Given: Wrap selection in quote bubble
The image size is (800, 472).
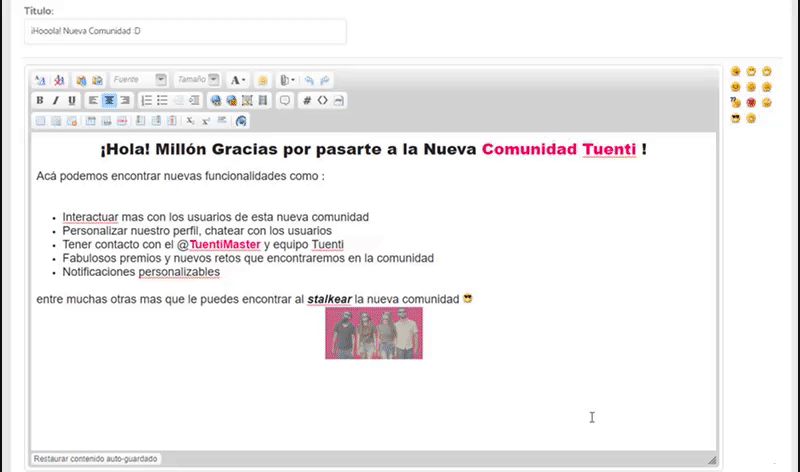Looking at the screenshot, I should click(285, 101).
